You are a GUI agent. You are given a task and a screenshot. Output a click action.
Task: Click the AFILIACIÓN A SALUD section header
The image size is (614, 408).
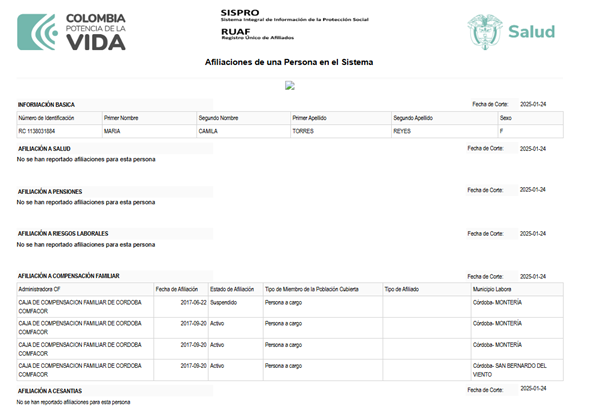tap(44, 148)
